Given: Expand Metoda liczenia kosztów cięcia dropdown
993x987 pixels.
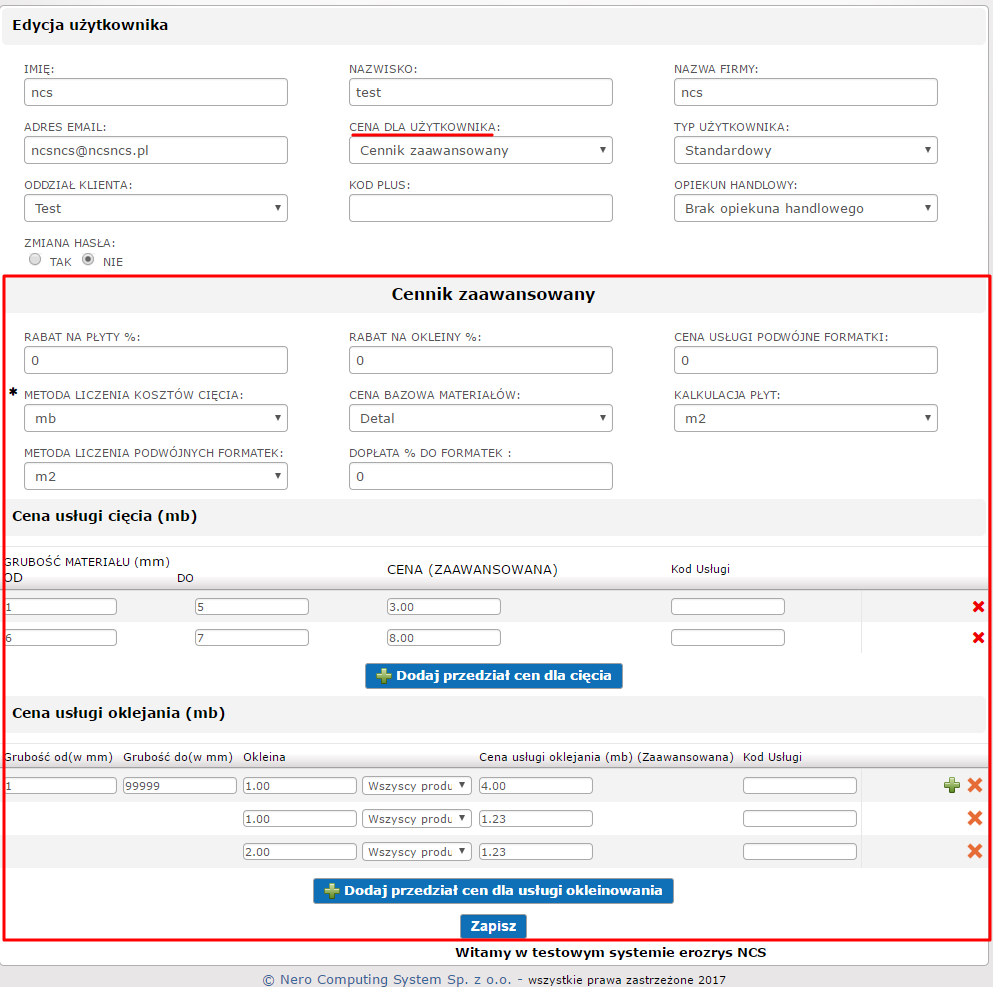Looking at the screenshot, I should (155, 419).
